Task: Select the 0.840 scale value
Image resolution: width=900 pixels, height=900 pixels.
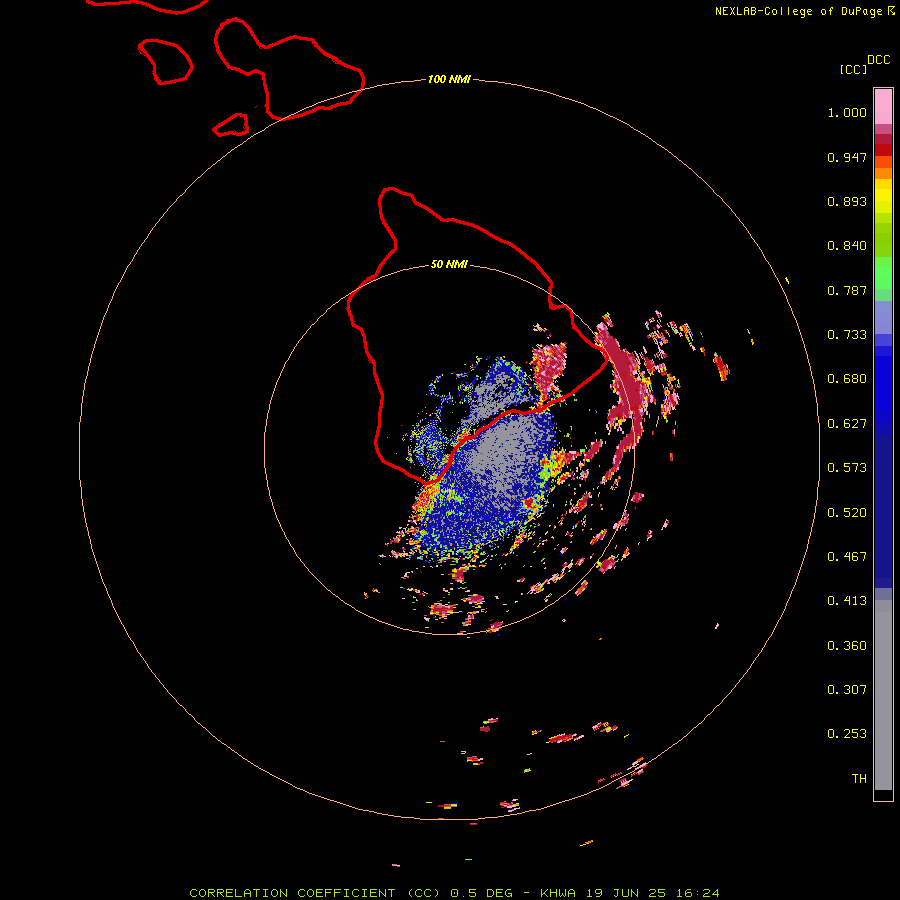Action: pyautogui.click(x=847, y=246)
